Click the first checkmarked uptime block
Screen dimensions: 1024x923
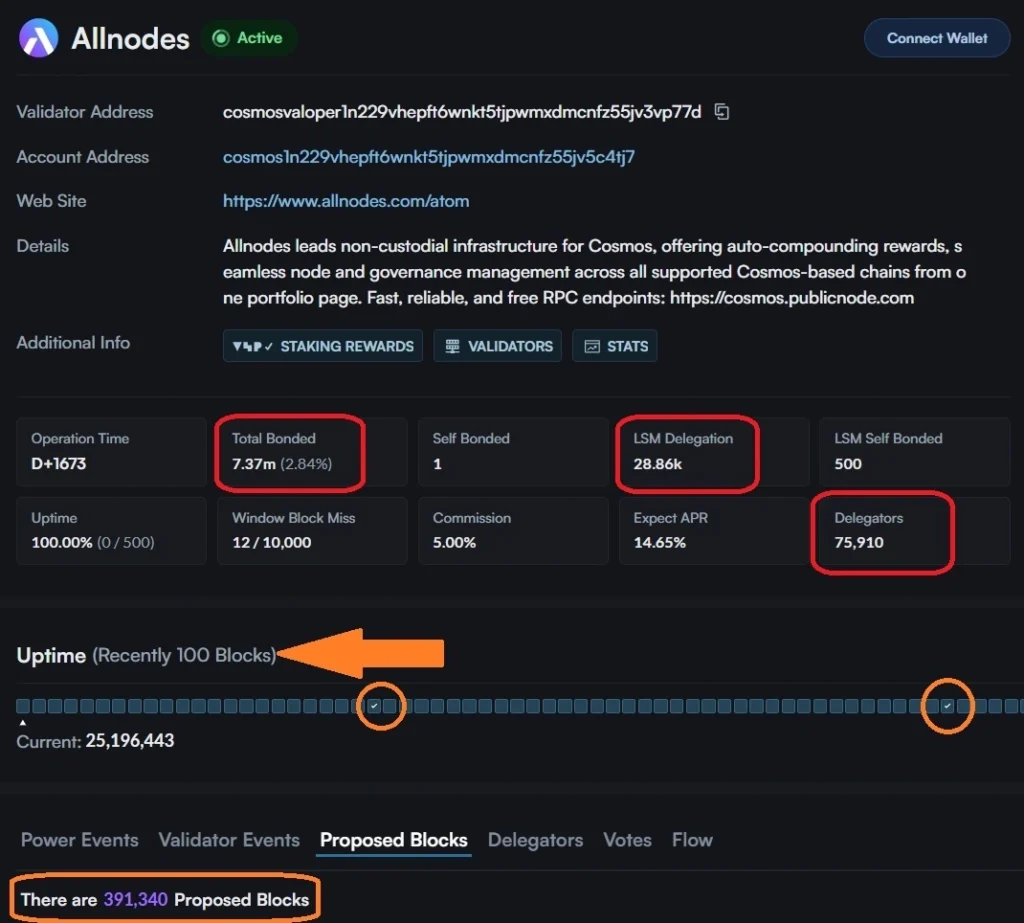click(373, 706)
